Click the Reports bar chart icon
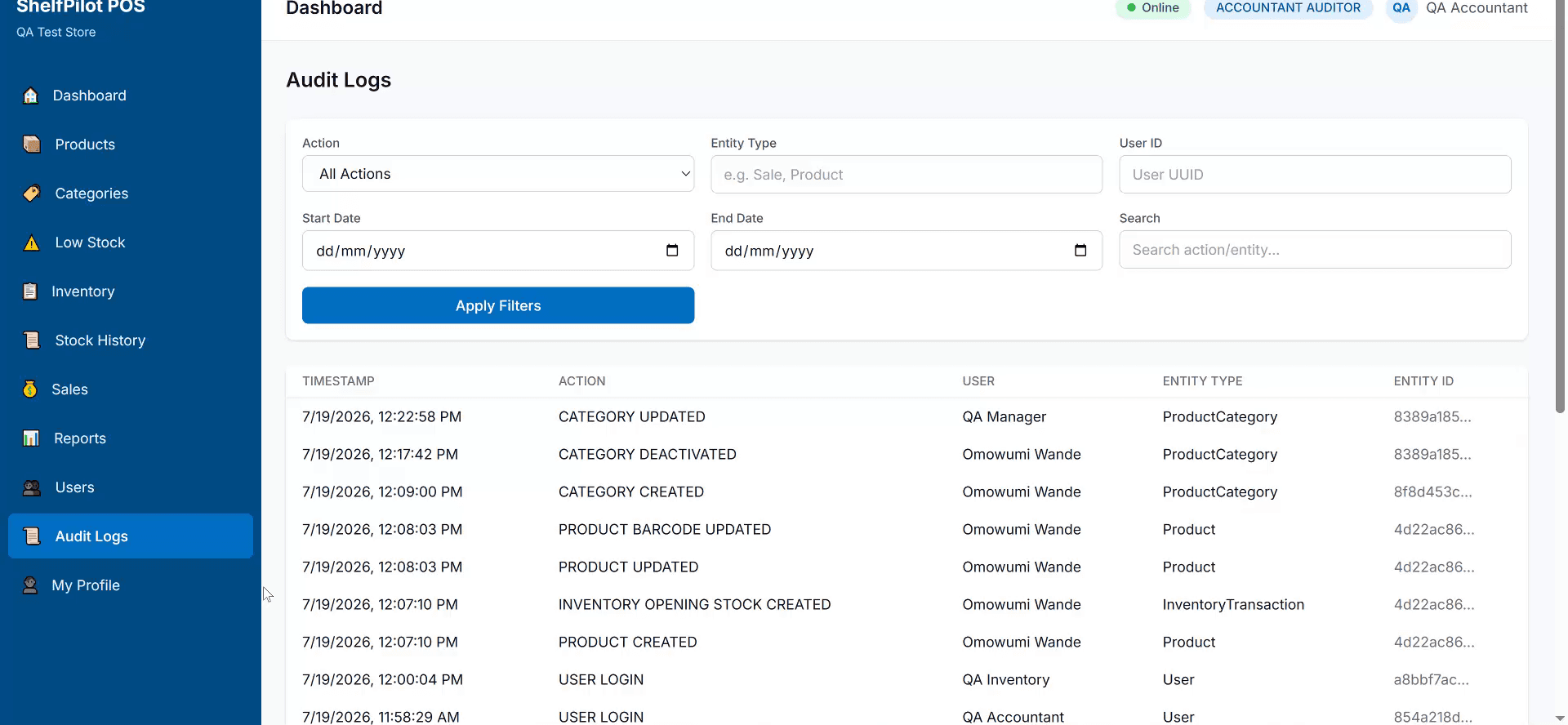Viewport: 1568px width, 725px height. pyautogui.click(x=31, y=438)
